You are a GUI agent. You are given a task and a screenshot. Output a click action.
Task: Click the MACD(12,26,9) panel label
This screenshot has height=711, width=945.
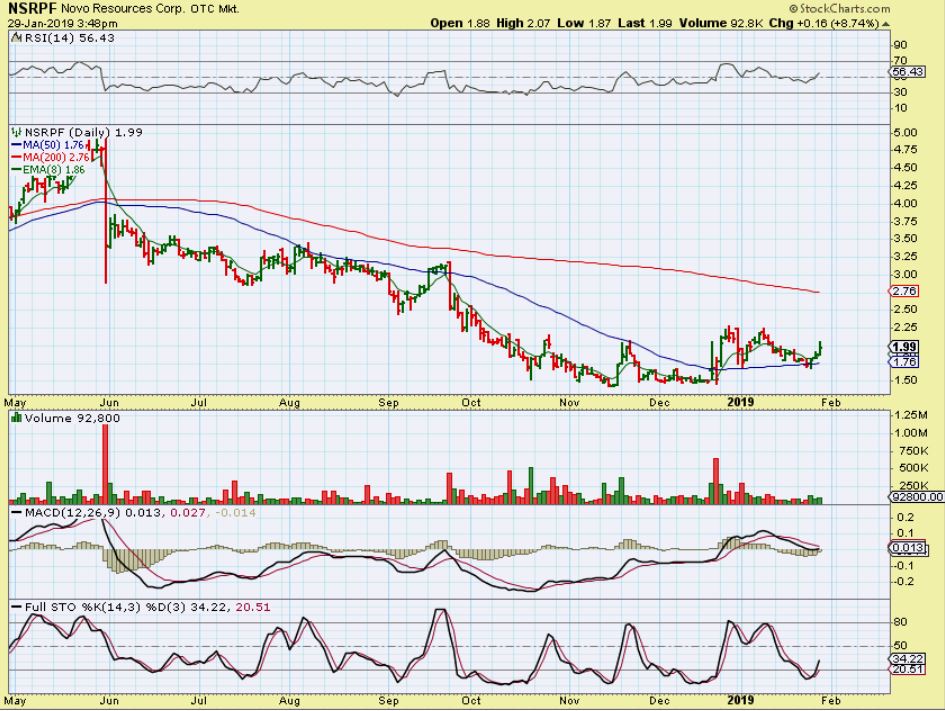(x=73, y=513)
